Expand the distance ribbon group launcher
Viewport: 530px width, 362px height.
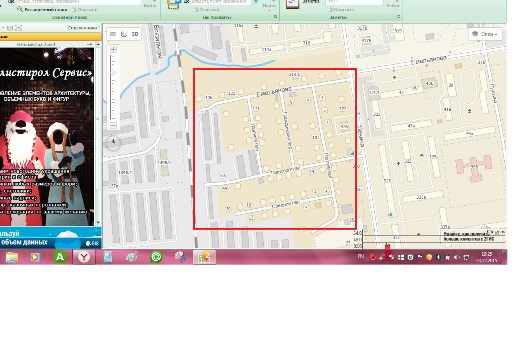(x=399, y=17)
